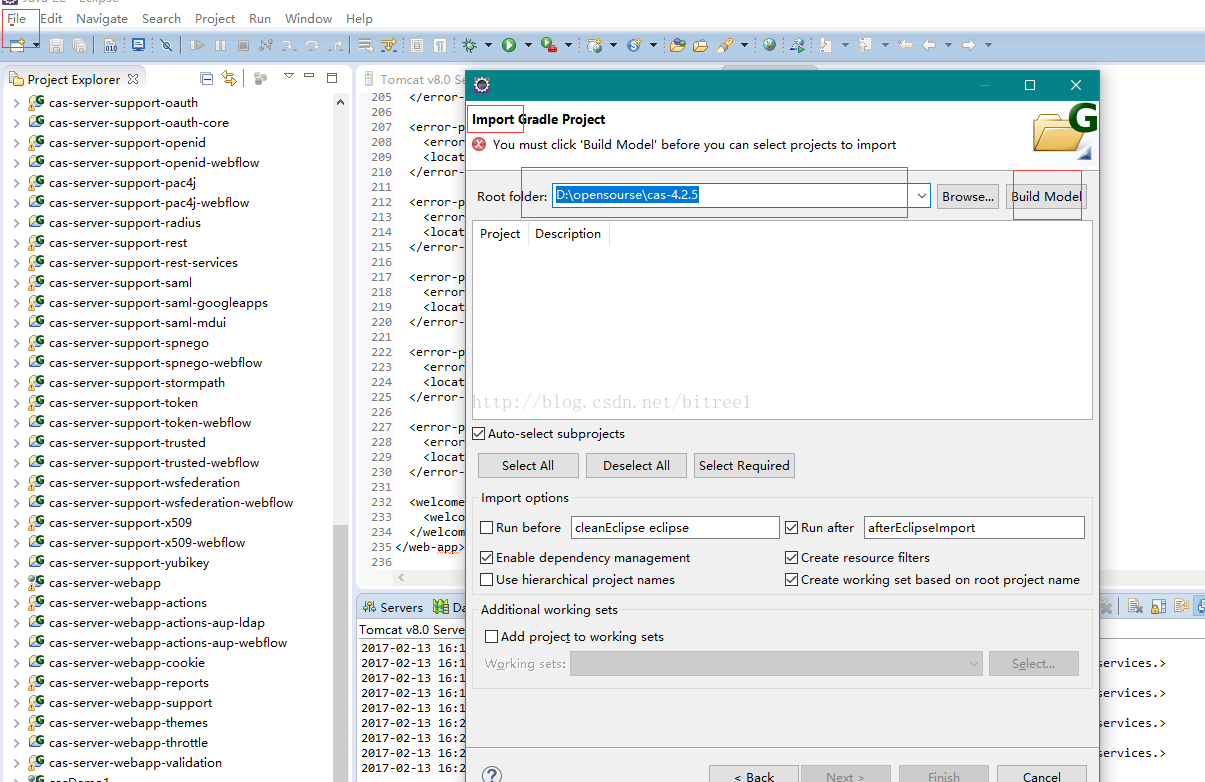Click the Debug bug icon in toolbar

(469, 45)
